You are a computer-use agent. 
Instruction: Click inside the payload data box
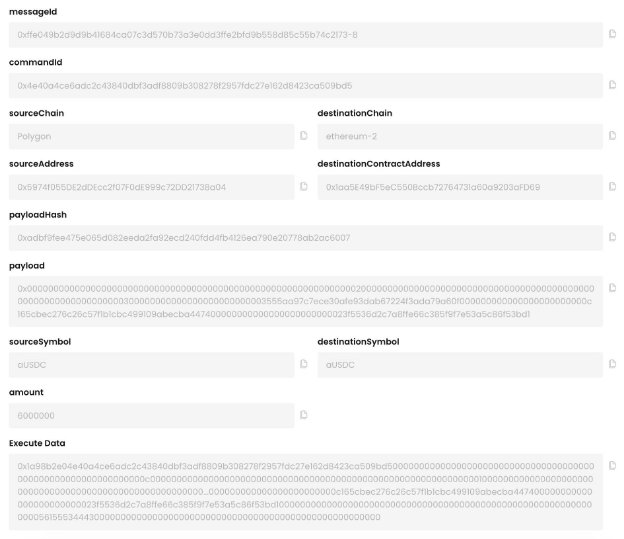(306, 300)
